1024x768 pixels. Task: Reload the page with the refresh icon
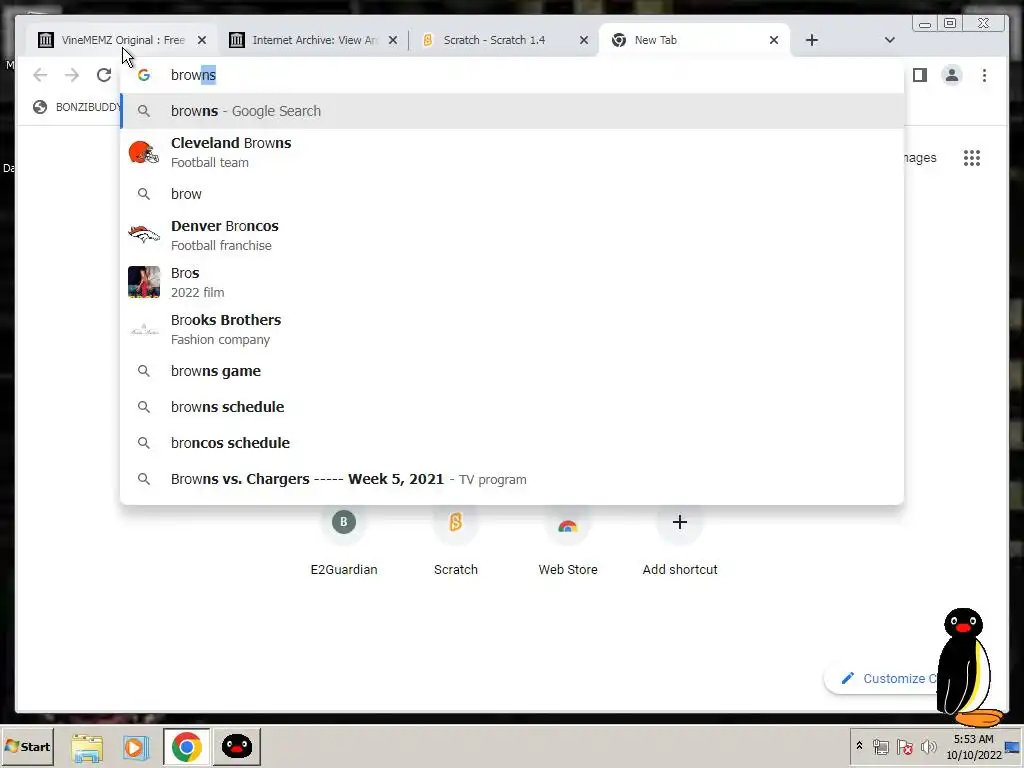[104, 75]
